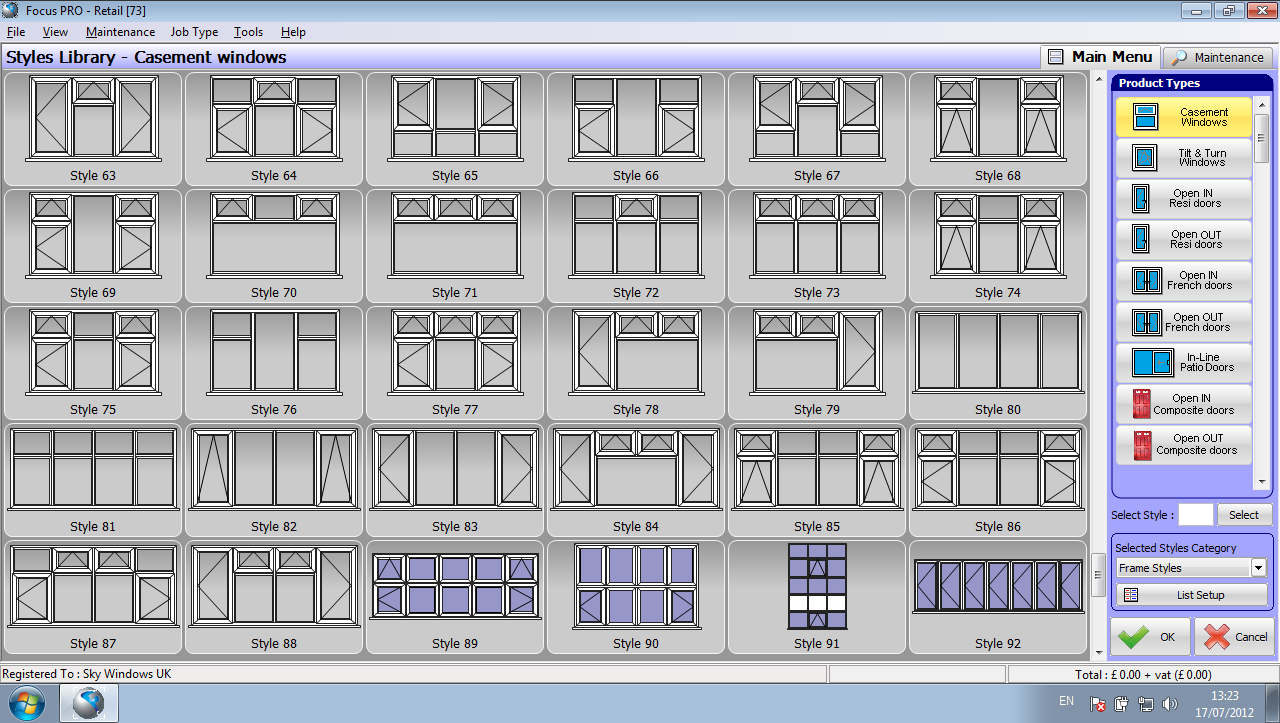Select In-Line Patio Doors product type
Screen dimensions: 1280x723
pos(1183,362)
